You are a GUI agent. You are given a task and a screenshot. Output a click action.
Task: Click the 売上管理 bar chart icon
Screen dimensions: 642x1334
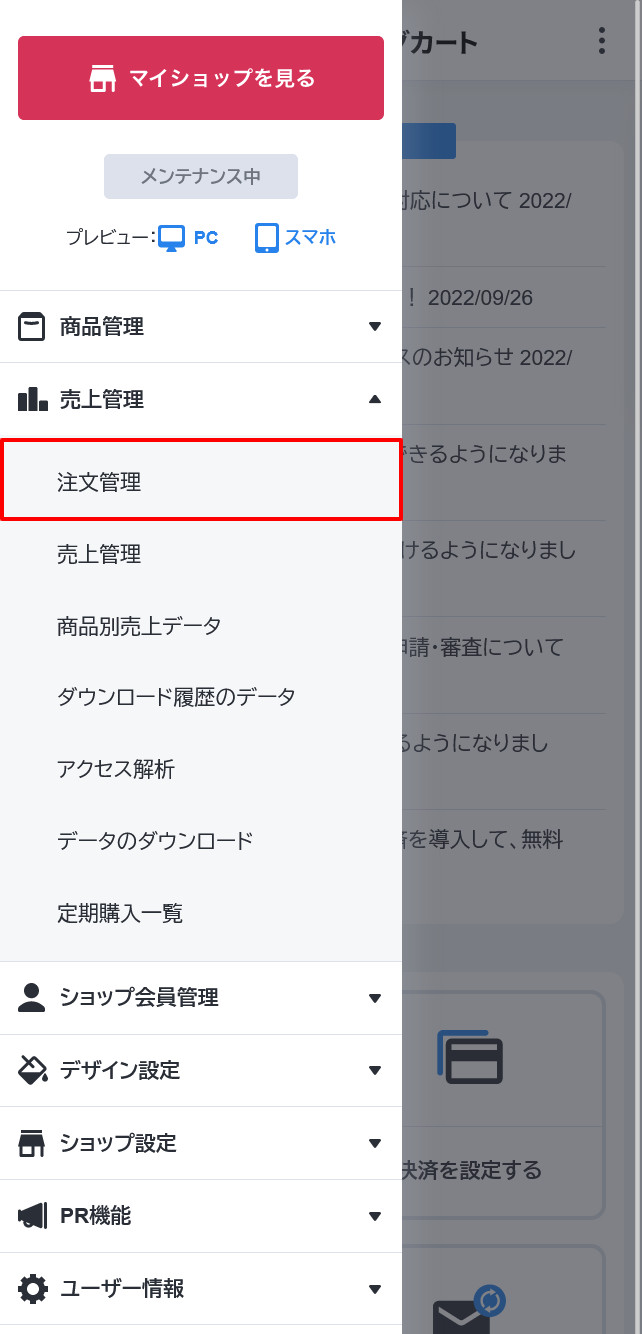pos(32,399)
